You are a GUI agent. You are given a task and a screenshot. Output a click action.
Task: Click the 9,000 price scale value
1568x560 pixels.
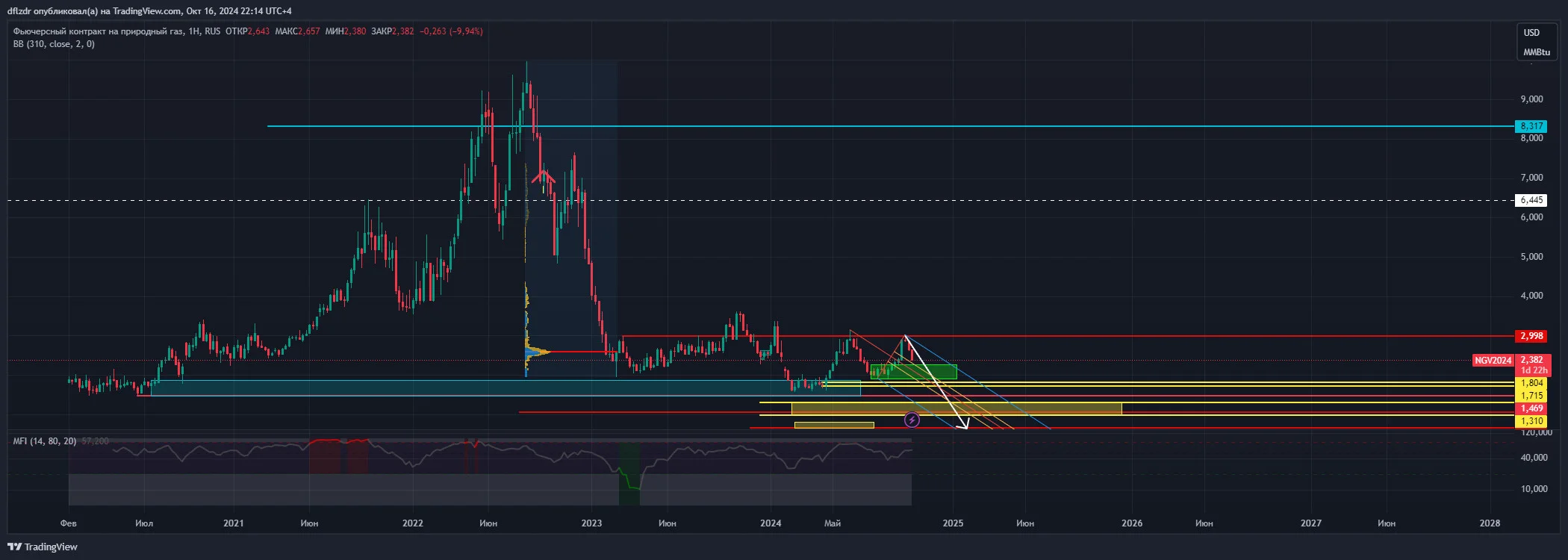[x=1531, y=99]
